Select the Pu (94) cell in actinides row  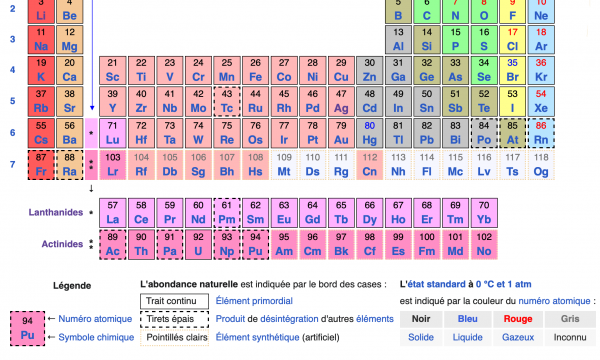256,244
